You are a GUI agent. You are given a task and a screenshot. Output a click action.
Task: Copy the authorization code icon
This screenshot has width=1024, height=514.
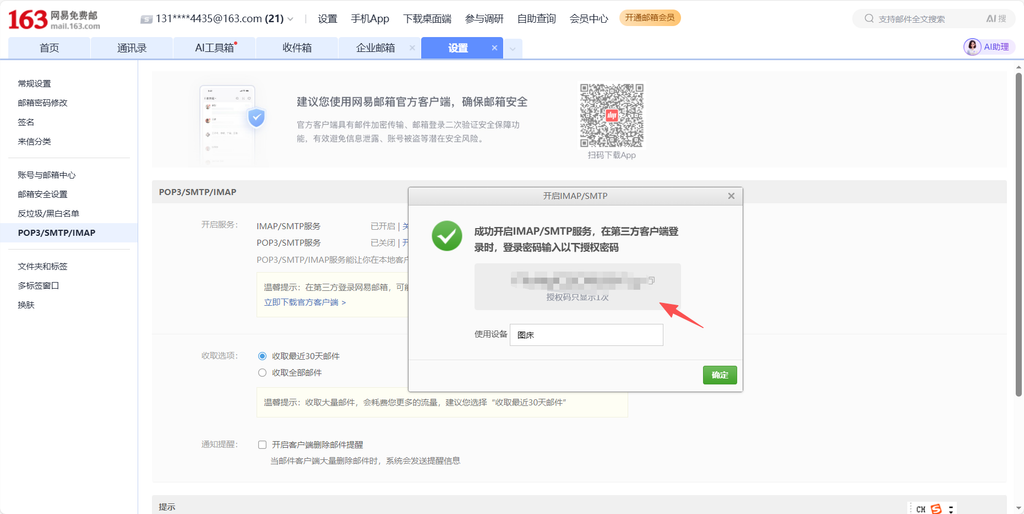[650, 280]
